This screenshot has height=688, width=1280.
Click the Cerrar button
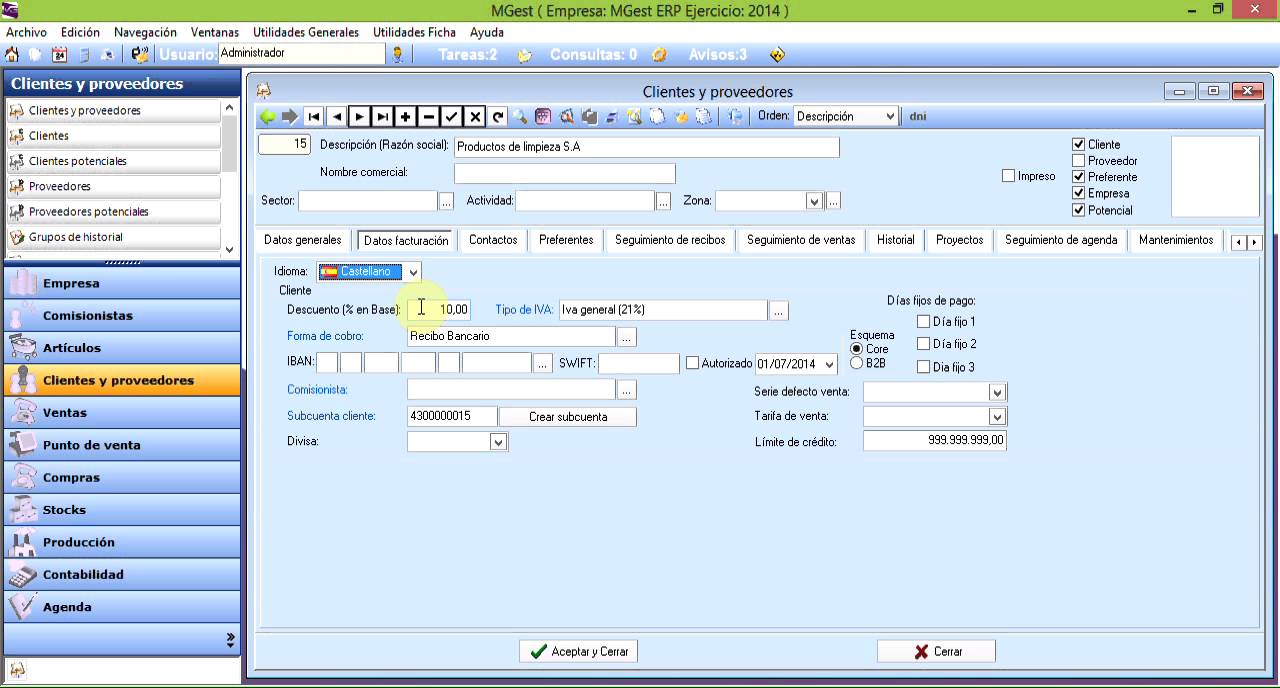936,652
